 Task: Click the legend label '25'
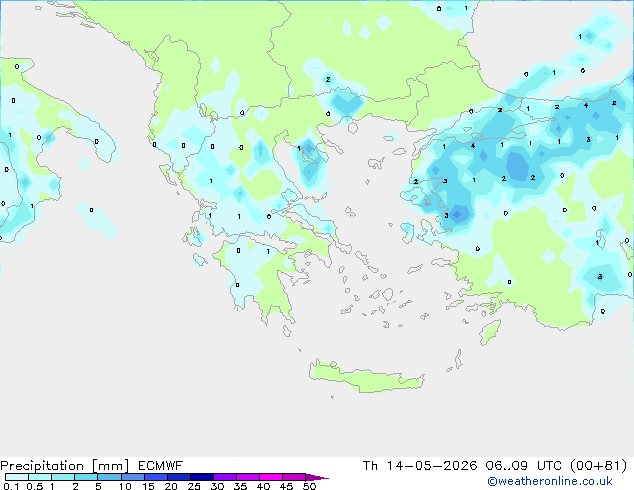click(x=194, y=486)
